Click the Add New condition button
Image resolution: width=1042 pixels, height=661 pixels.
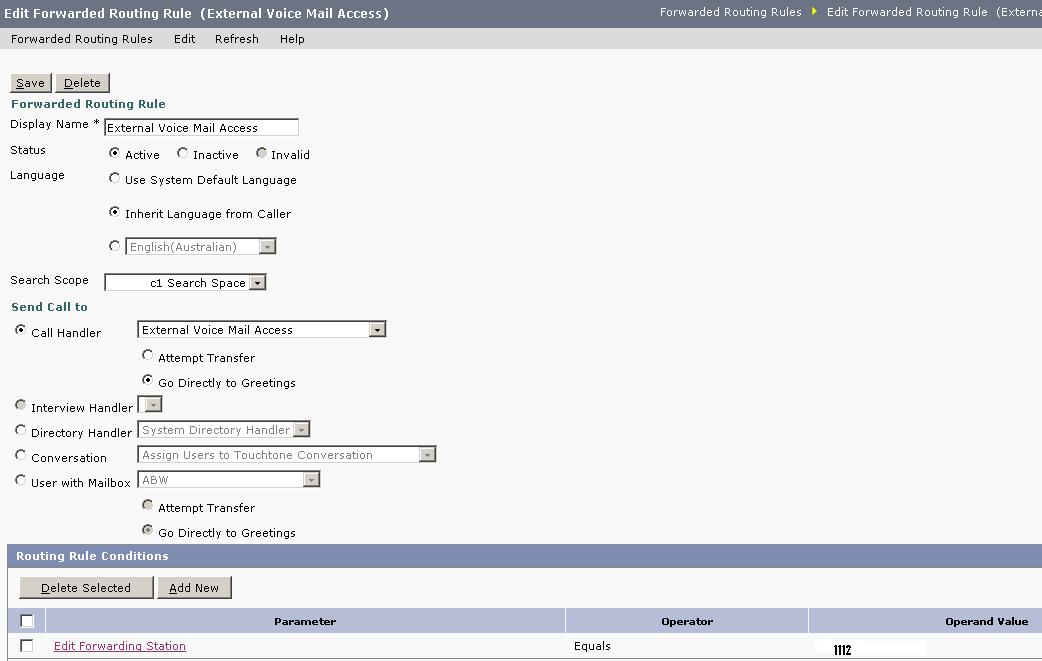194,588
